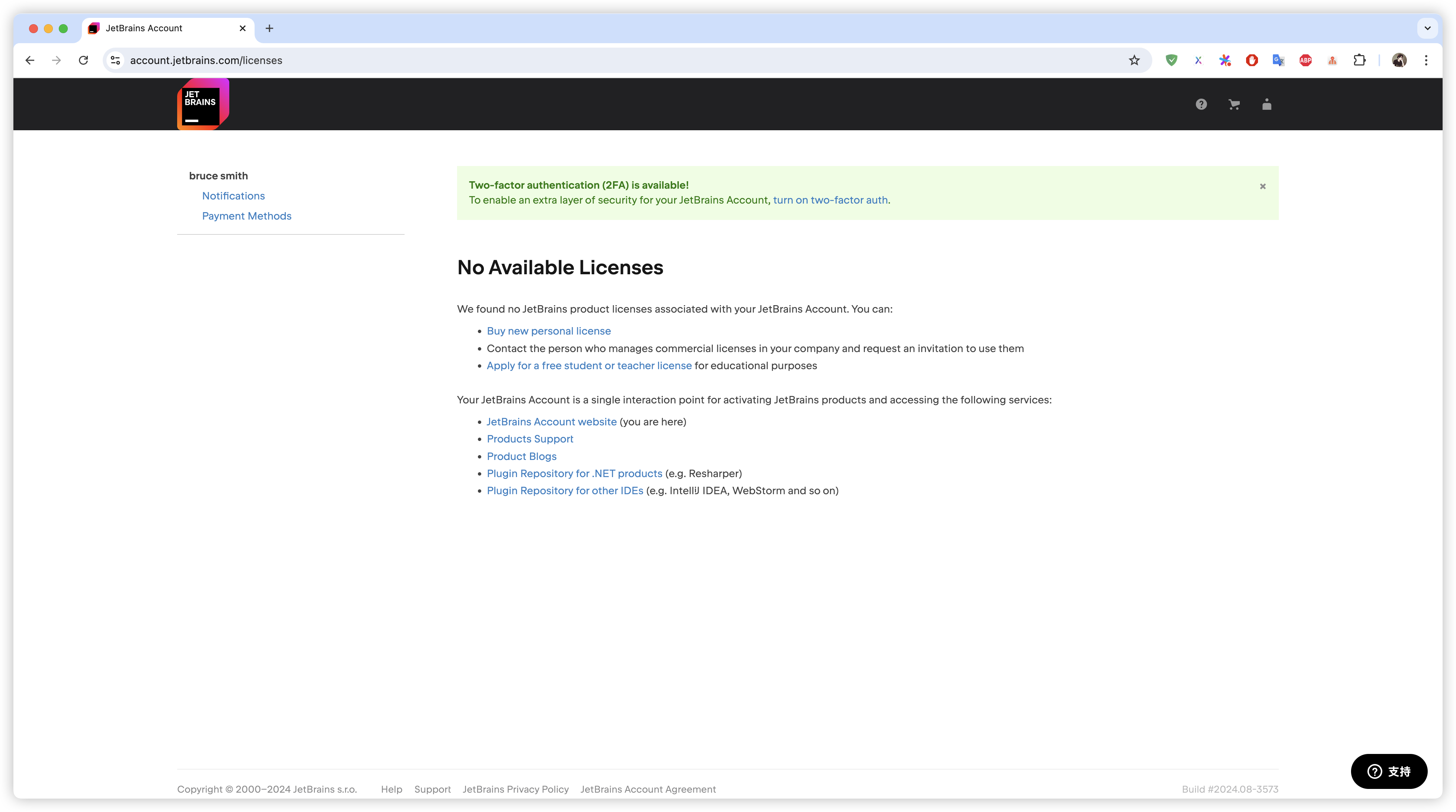
Task: Click the JetBrains logo in header
Action: point(202,105)
